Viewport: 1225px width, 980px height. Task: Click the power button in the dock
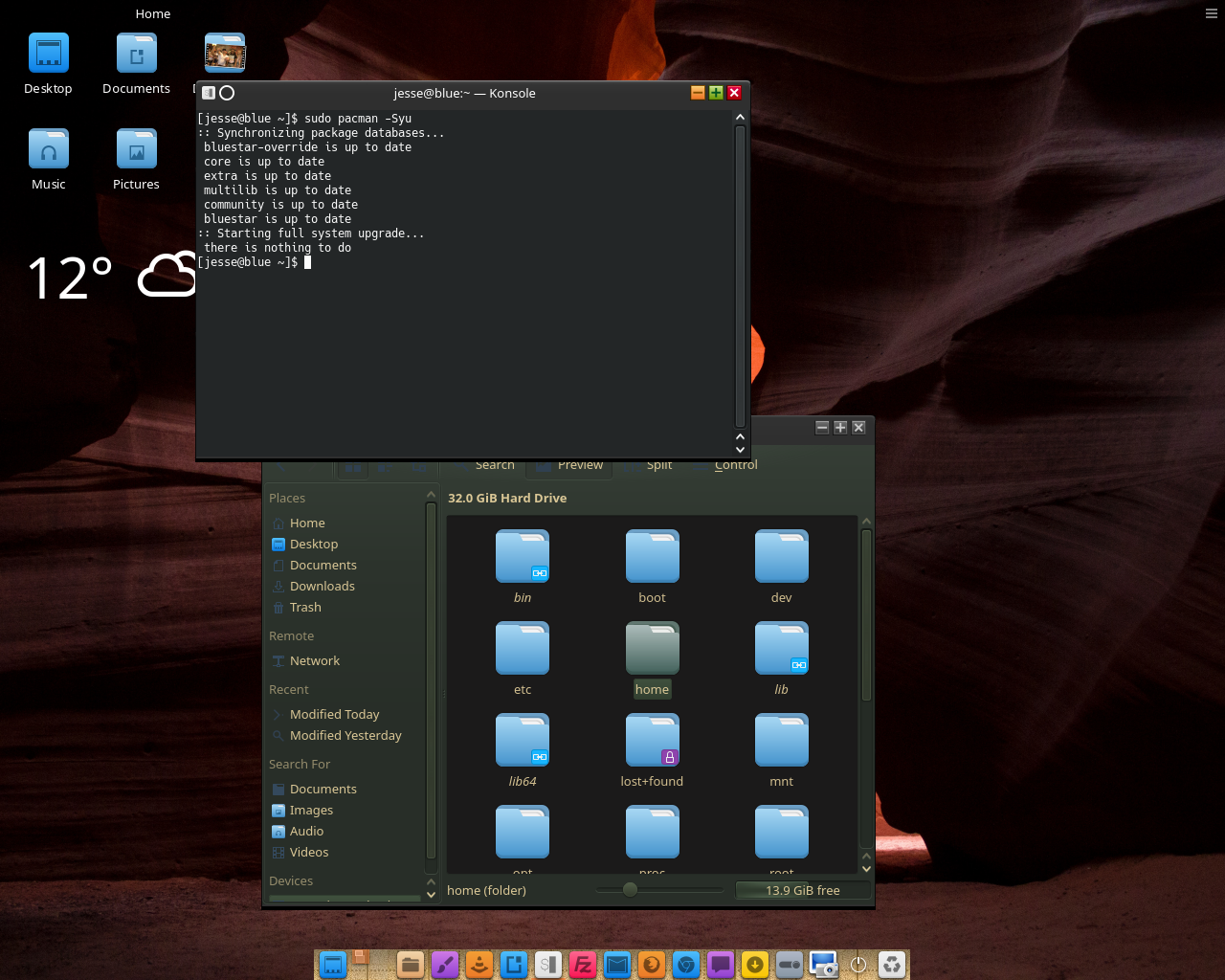click(858, 965)
